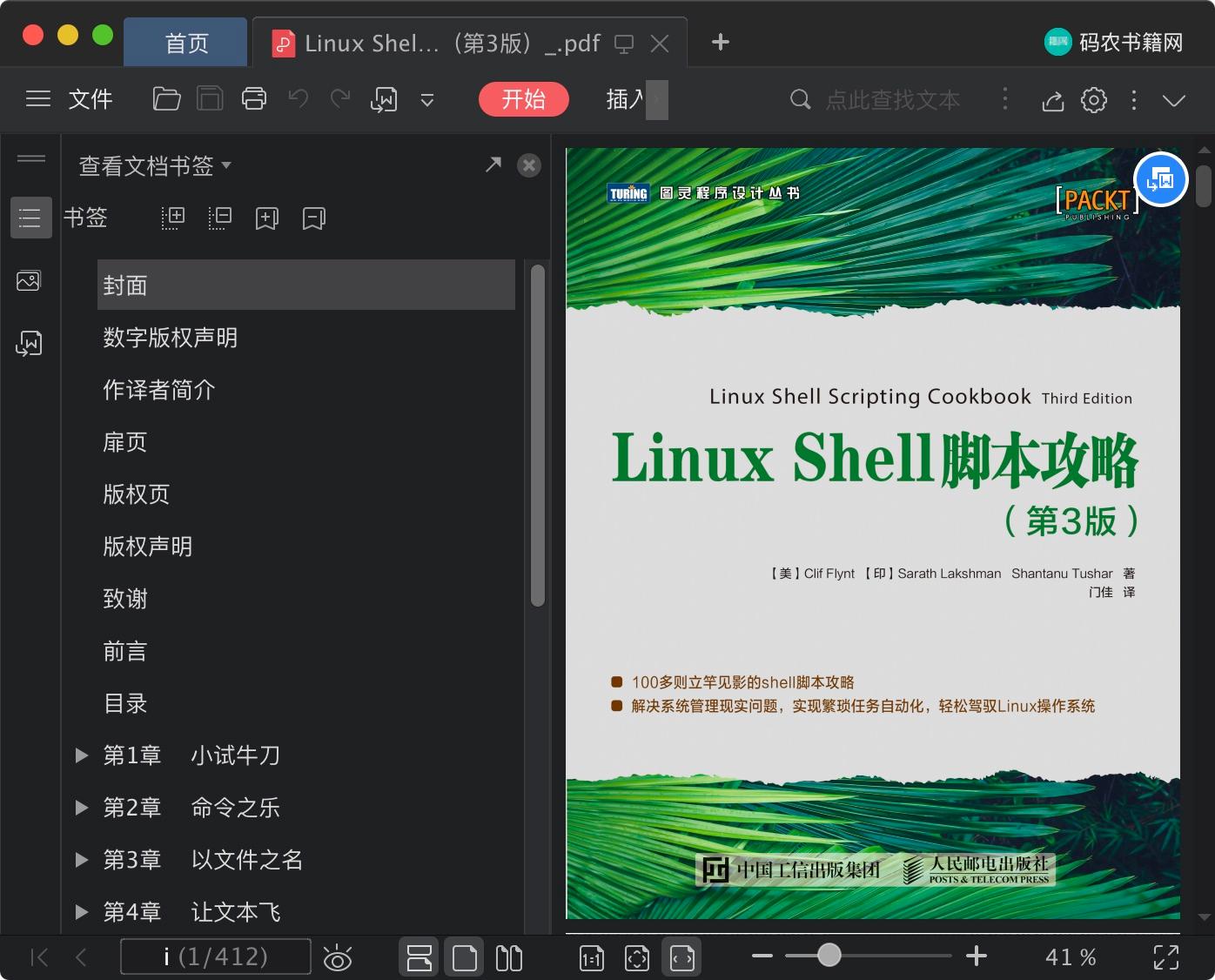The width and height of the screenshot is (1215, 980).
Task: Click the share icon in top toolbar
Action: click(x=1052, y=101)
